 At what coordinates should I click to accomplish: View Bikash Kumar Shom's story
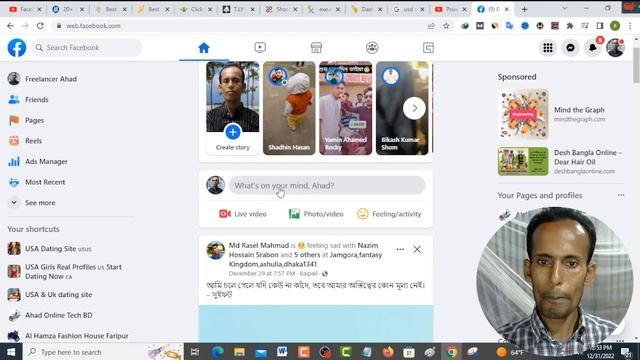402,108
